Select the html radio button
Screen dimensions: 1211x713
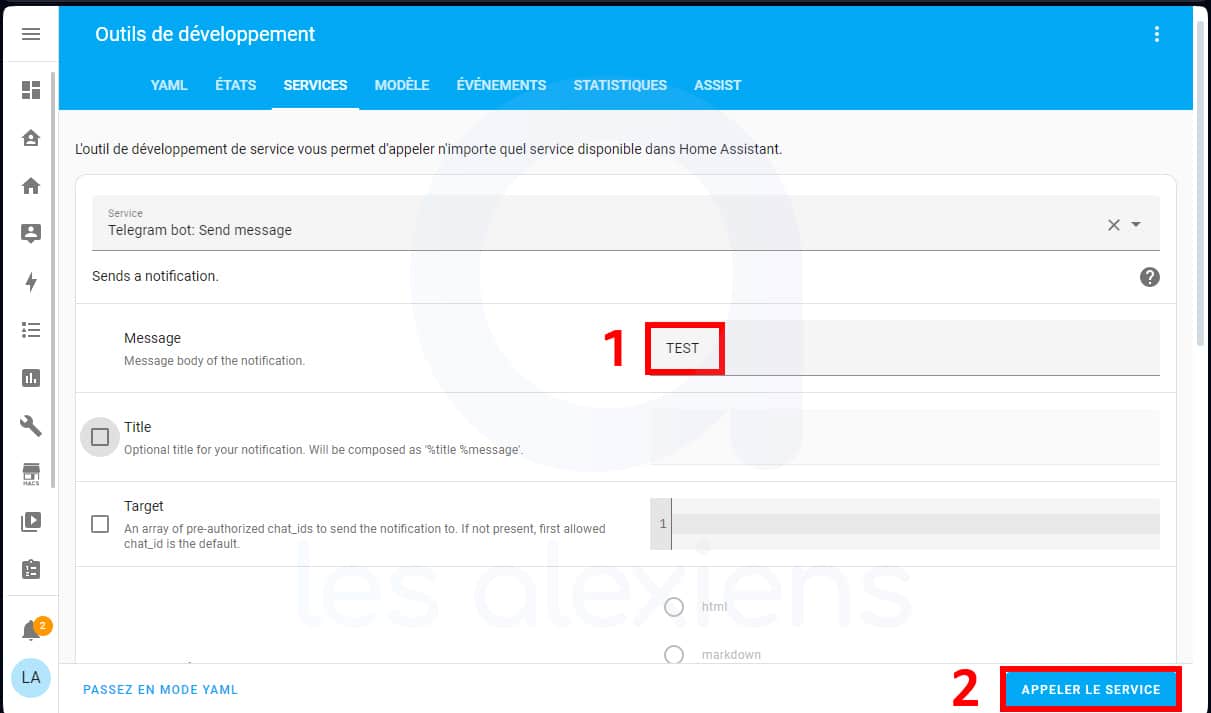tap(674, 607)
